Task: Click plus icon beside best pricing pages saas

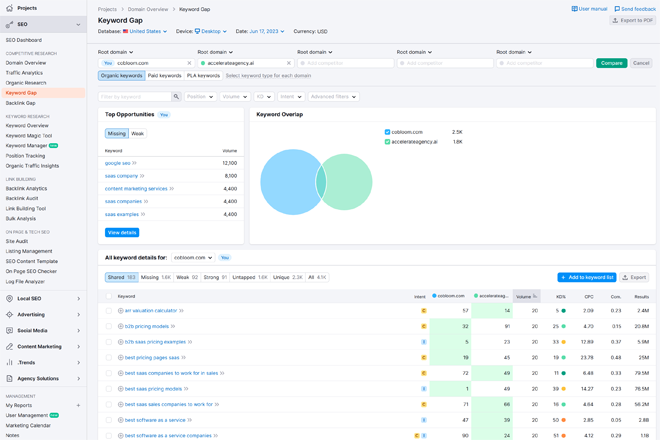Action: point(120,357)
